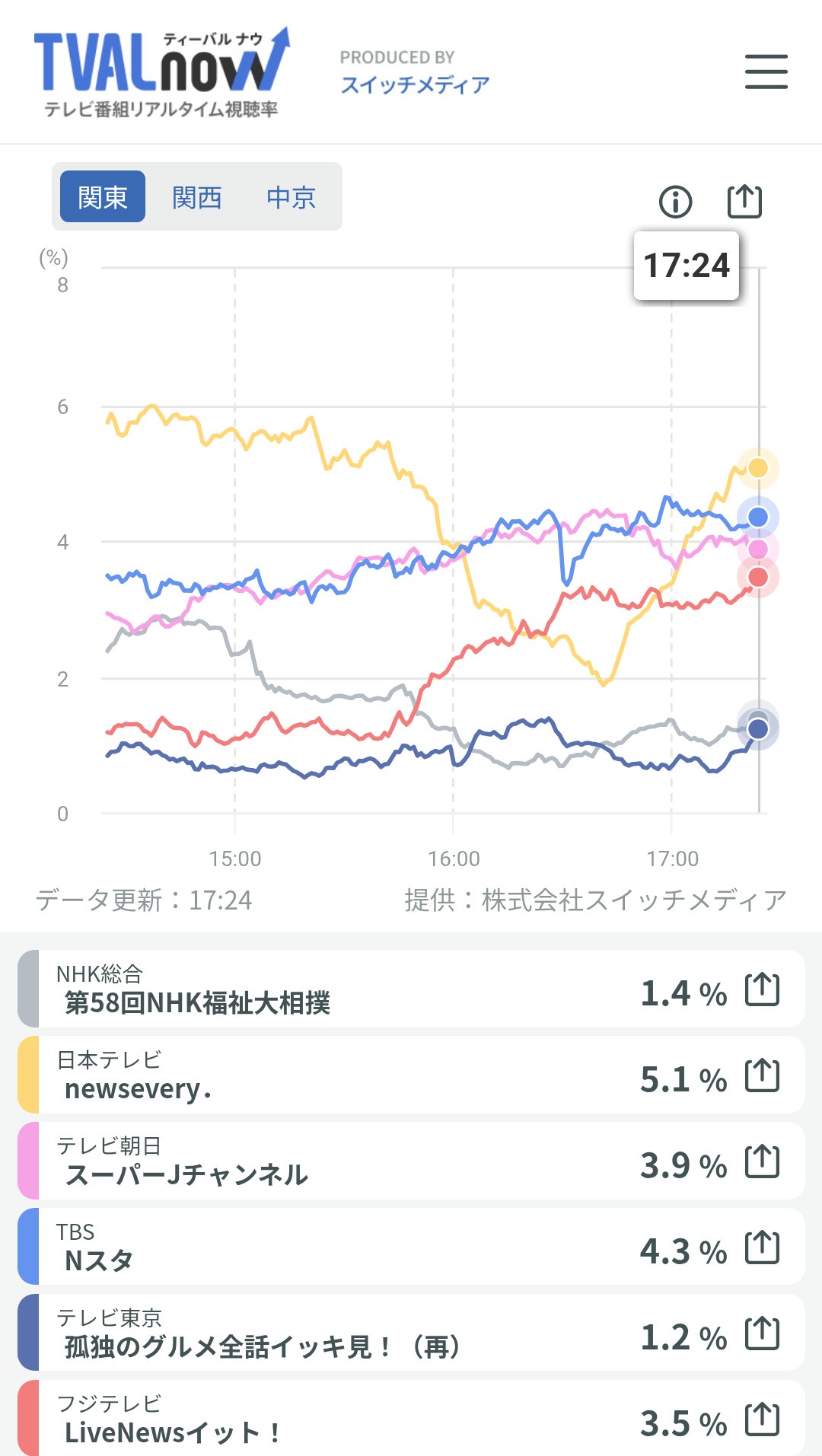
Task: Click the chart info icon
Action: tap(675, 202)
